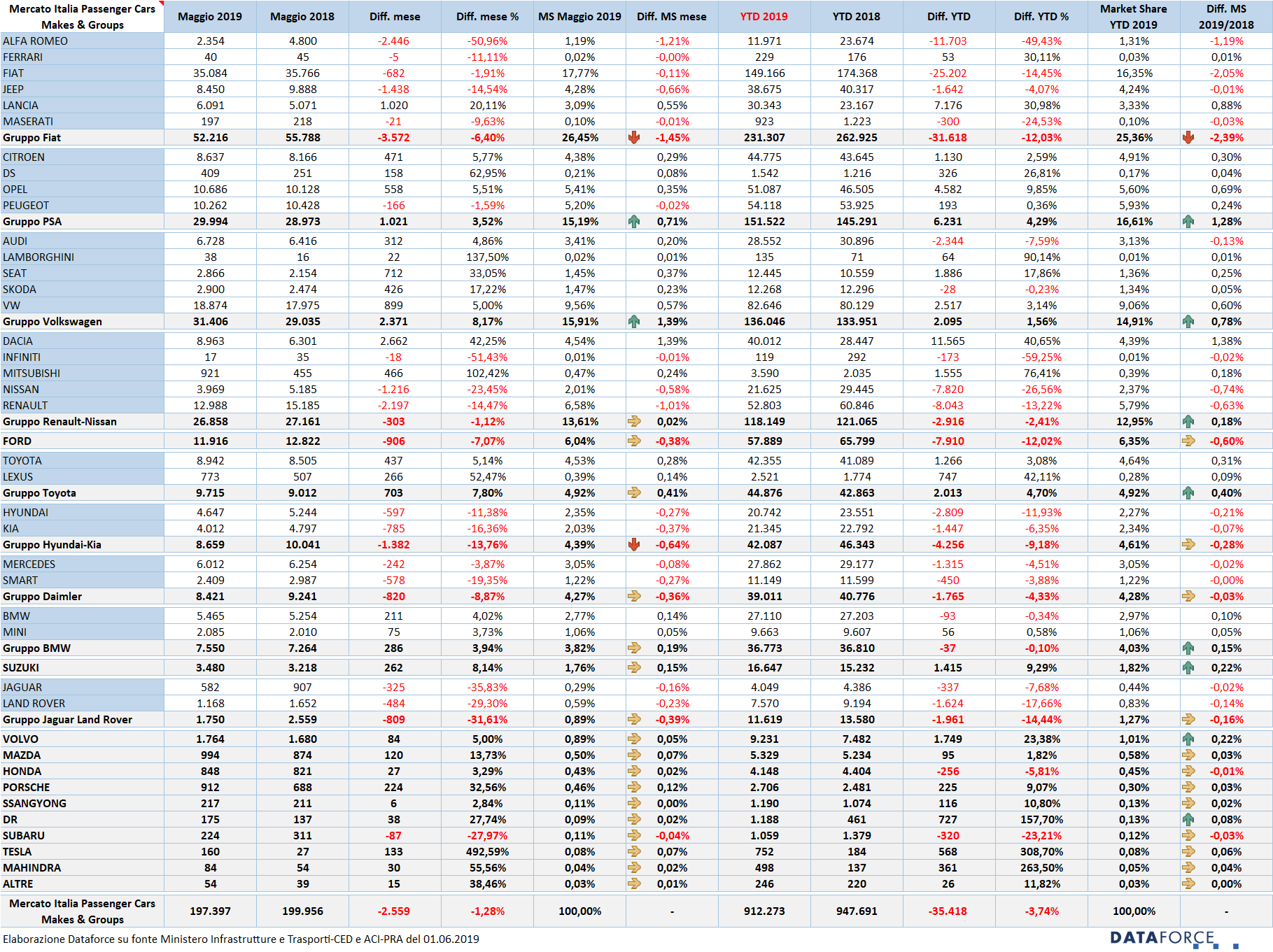The width and height of the screenshot is (1273, 952).
Task: Click the total YTD 2018 value 947.691
Action: pyautogui.click(x=857, y=911)
